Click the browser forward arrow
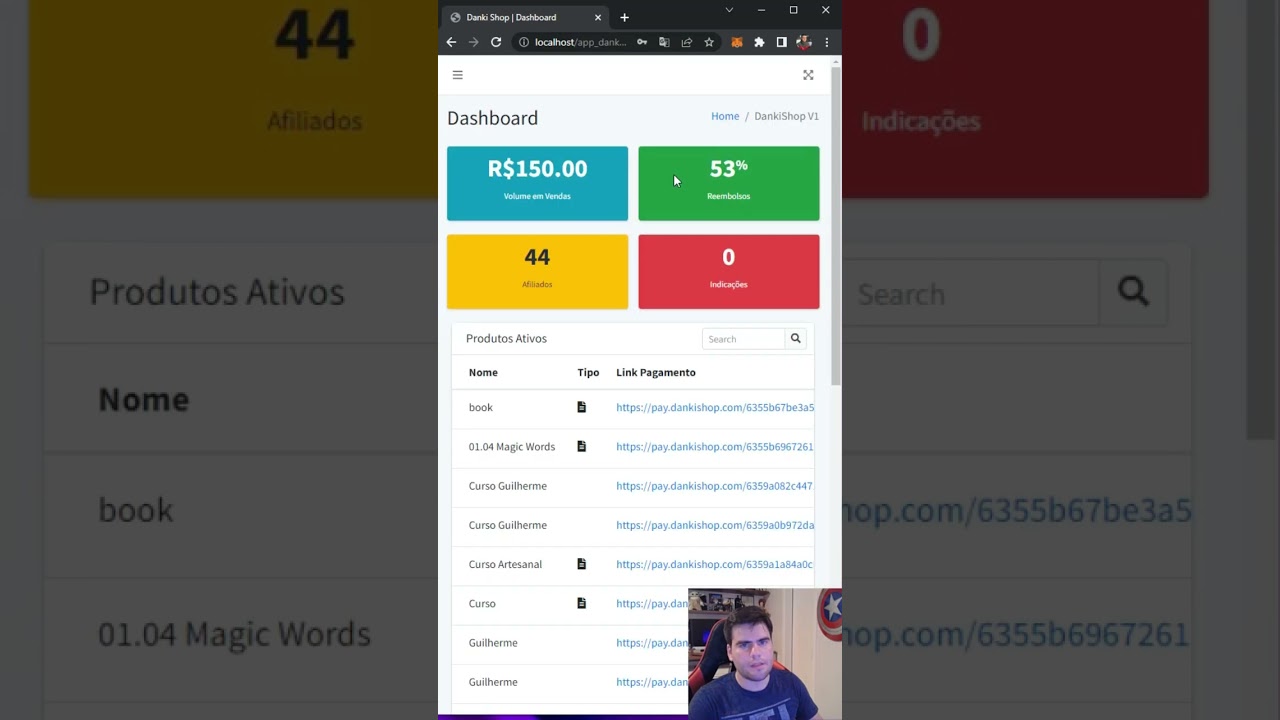Image resolution: width=1280 pixels, height=720 pixels. [473, 42]
